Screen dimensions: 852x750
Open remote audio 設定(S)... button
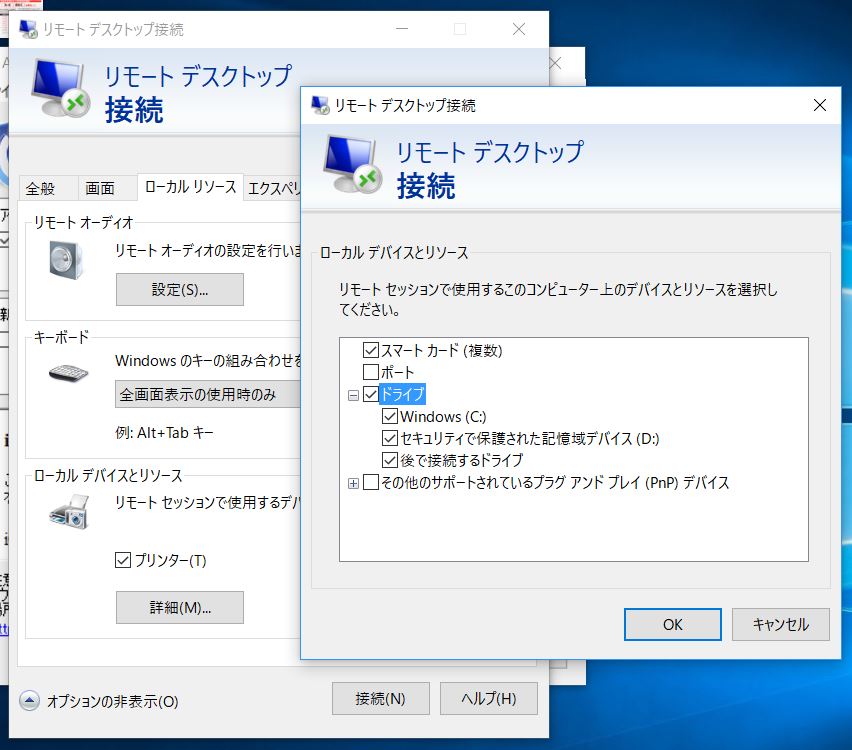180,290
